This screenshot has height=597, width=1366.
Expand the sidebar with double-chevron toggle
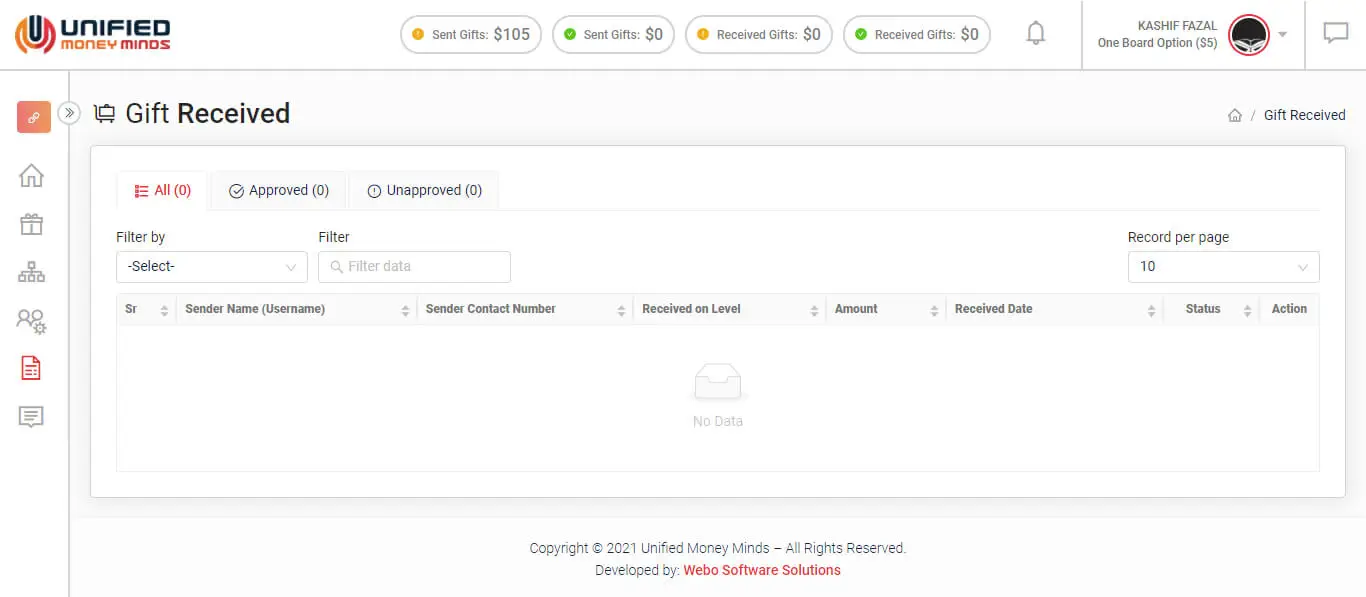click(x=69, y=113)
